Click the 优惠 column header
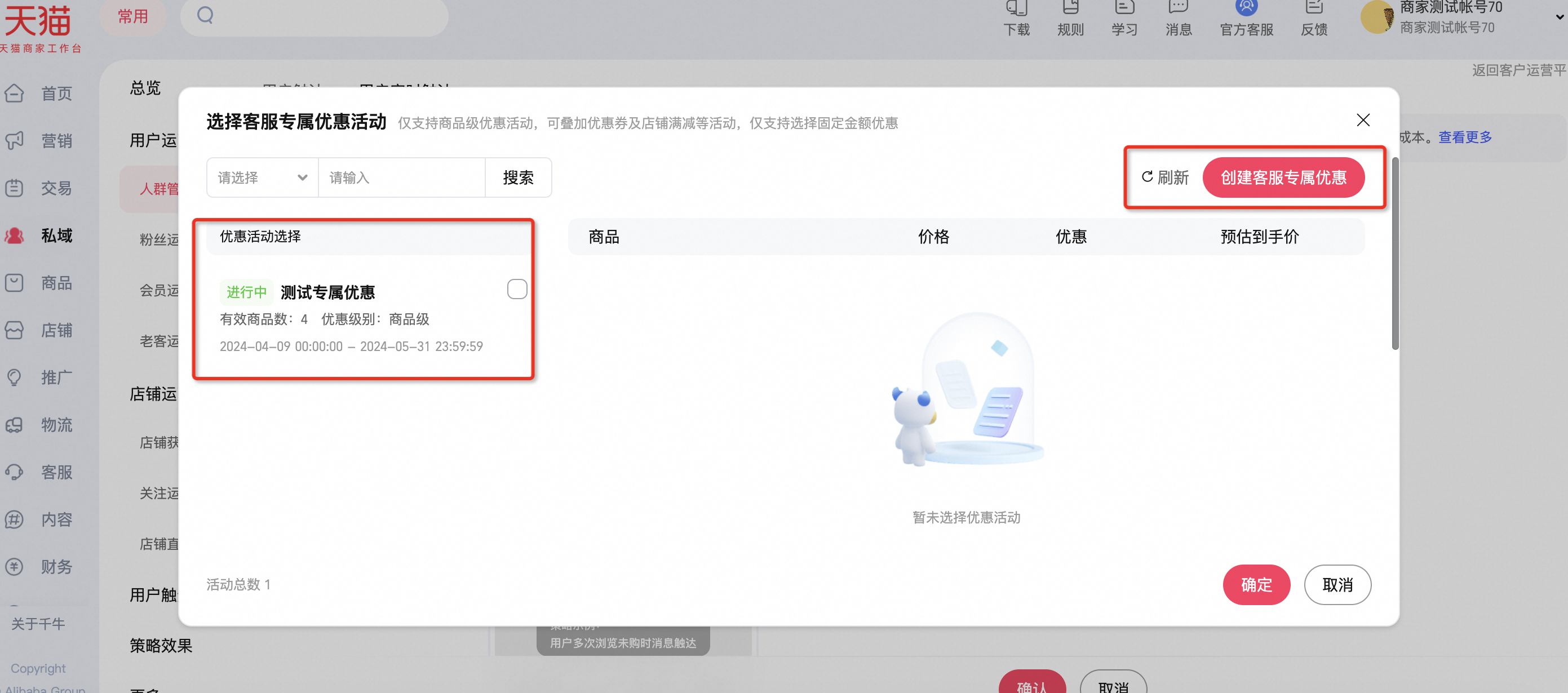 1071,237
